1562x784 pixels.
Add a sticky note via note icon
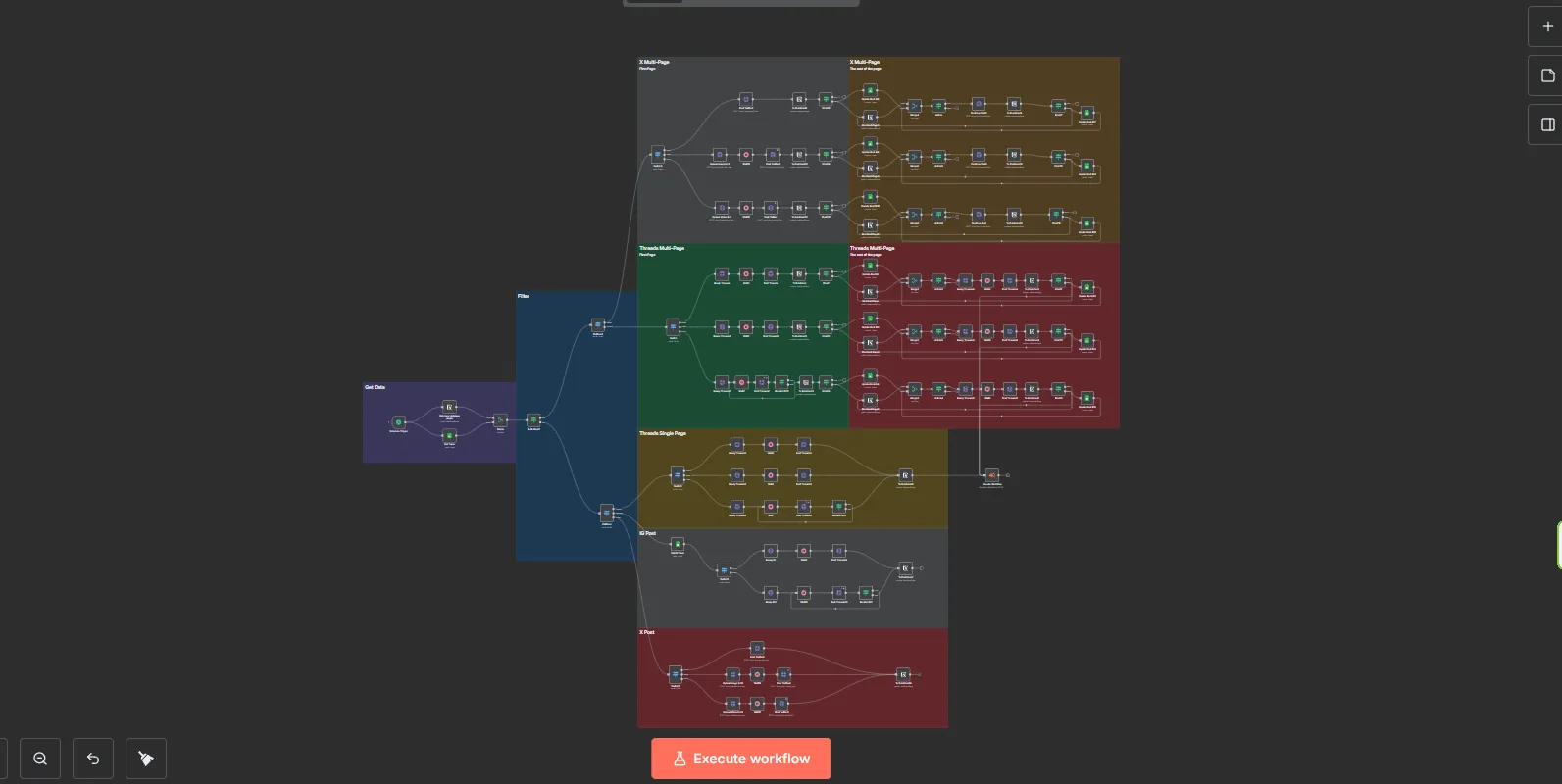(1547, 75)
